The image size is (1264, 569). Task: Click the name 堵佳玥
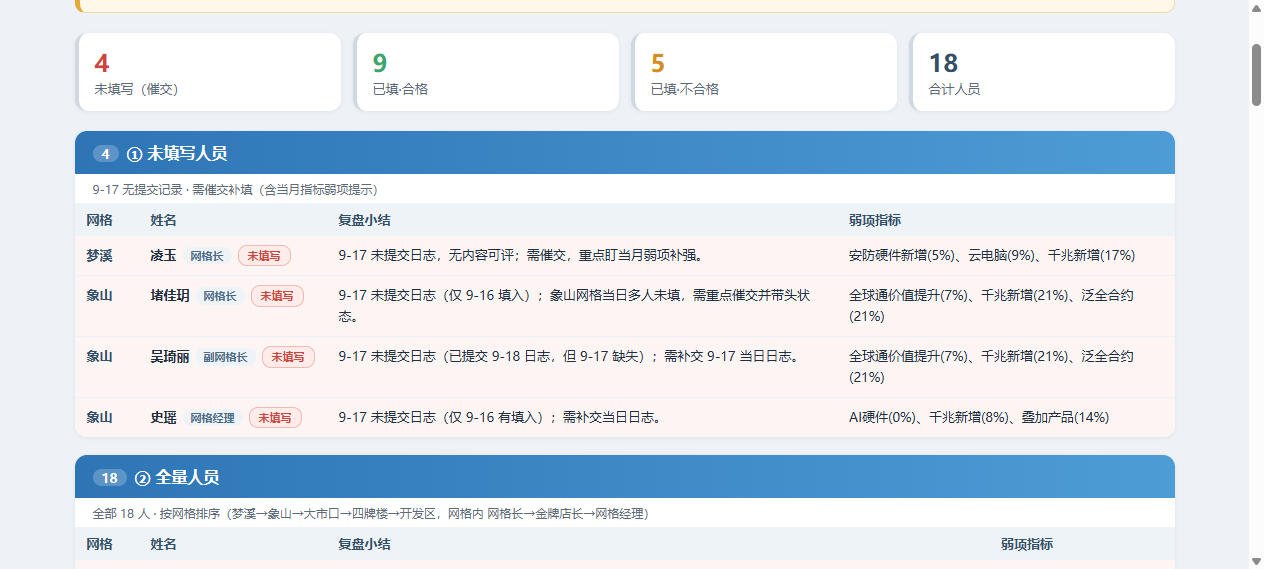(x=170, y=295)
